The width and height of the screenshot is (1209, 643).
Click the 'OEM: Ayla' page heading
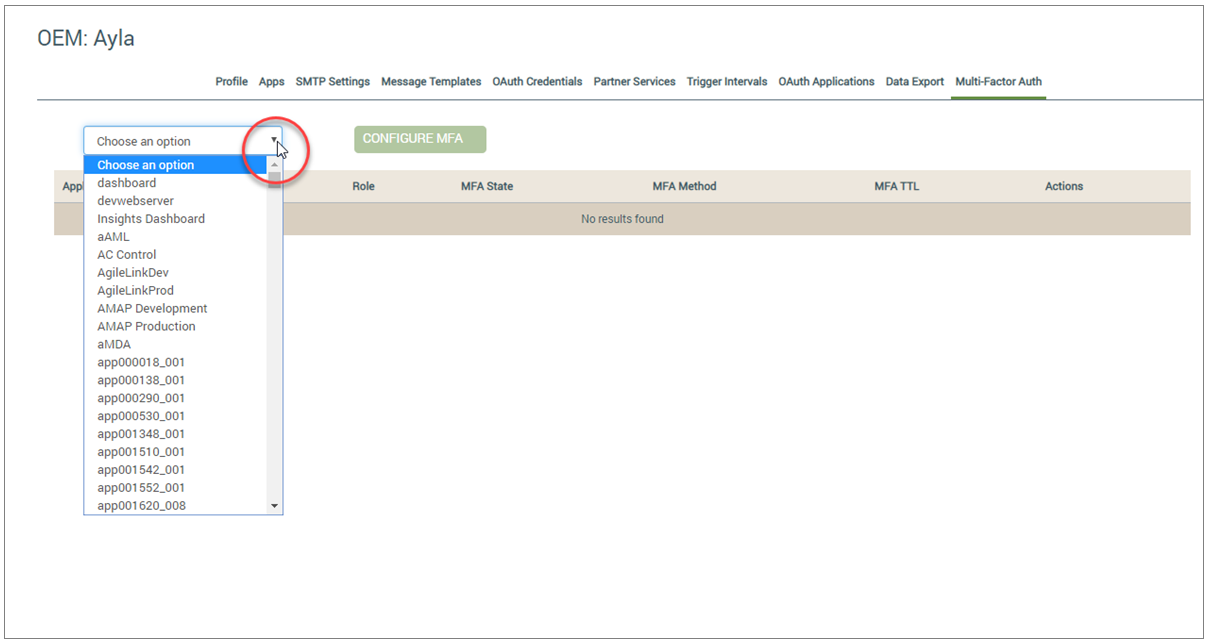tap(86, 39)
